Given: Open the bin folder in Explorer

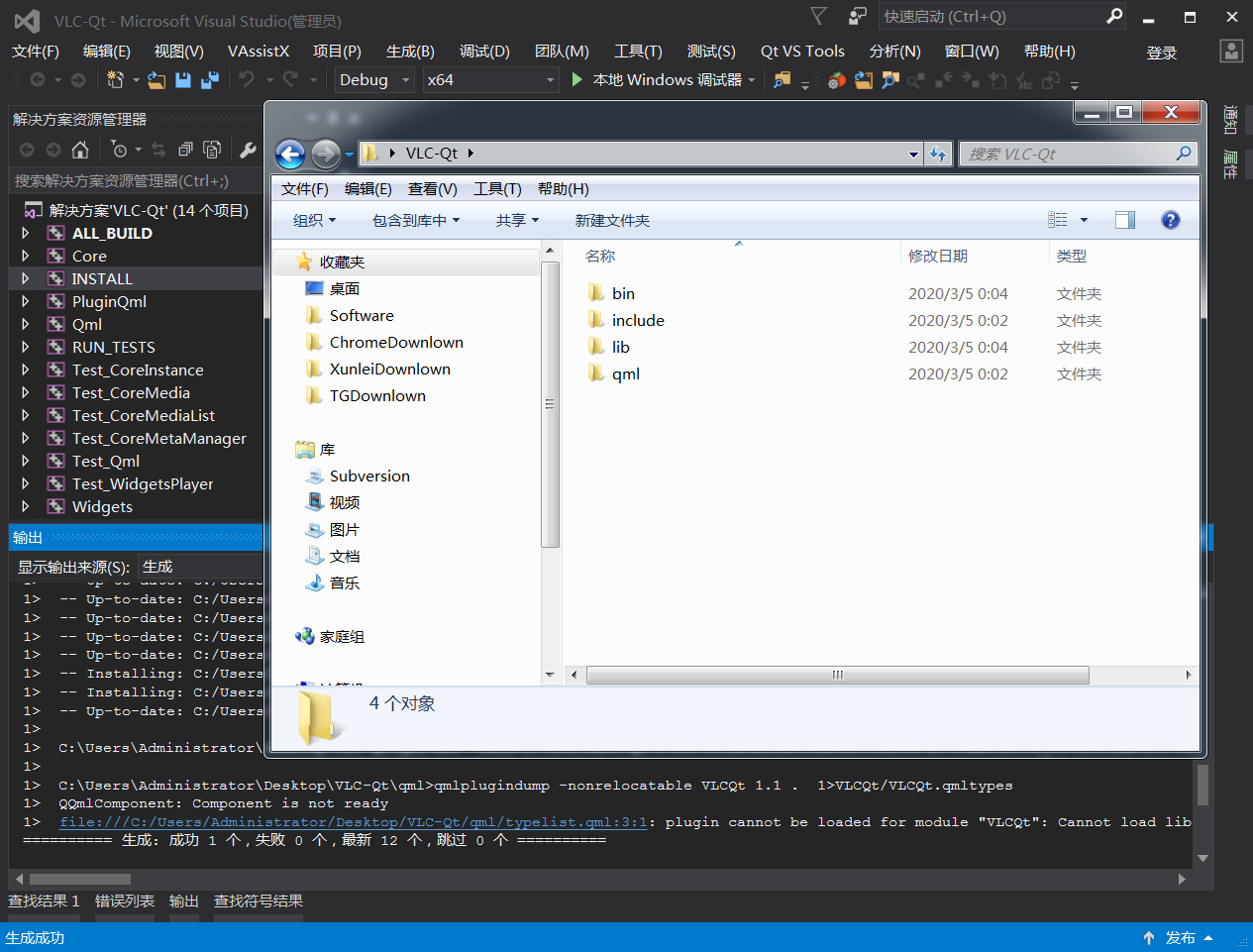Looking at the screenshot, I should [x=623, y=292].
